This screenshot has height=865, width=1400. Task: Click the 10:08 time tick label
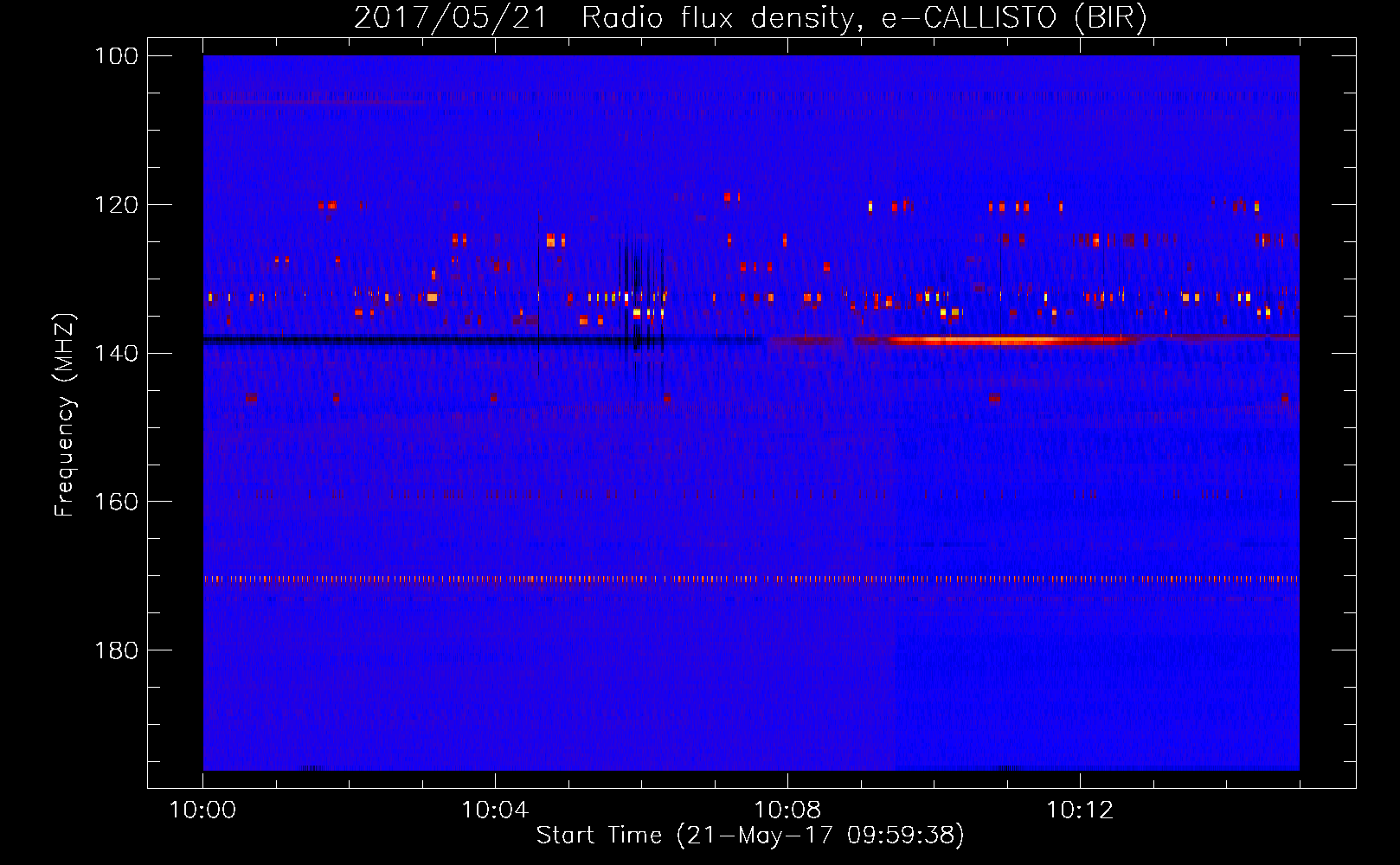pos(787,811)
